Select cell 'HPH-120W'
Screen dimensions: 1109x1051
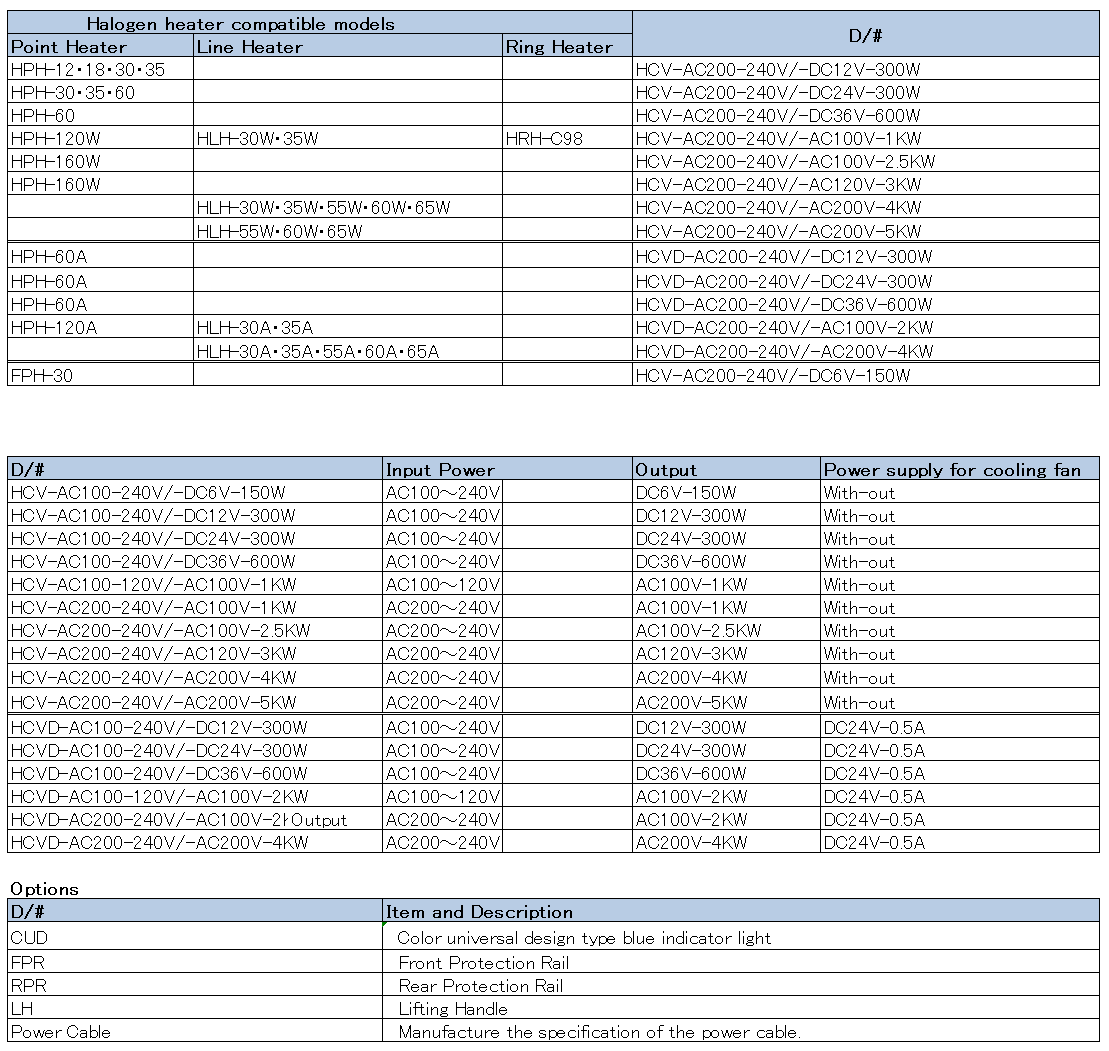point(100,138)
